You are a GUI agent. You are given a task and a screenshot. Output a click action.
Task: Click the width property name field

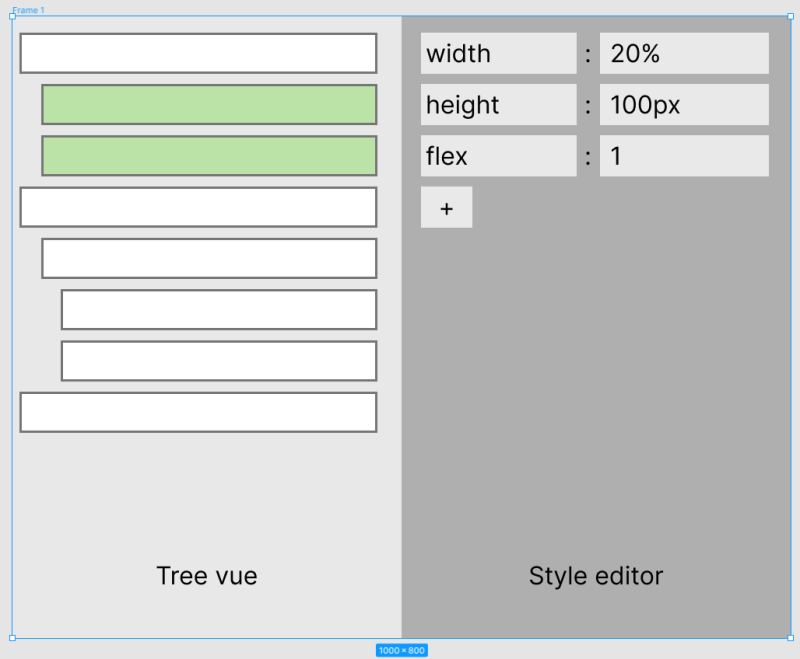tap(498, 53)
